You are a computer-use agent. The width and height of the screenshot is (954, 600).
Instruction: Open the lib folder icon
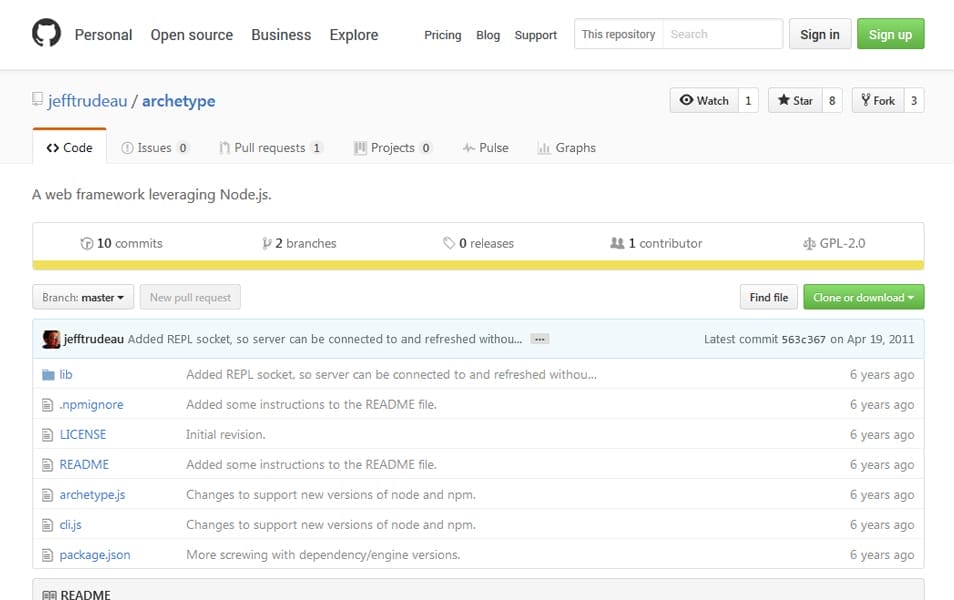(47, 375)
